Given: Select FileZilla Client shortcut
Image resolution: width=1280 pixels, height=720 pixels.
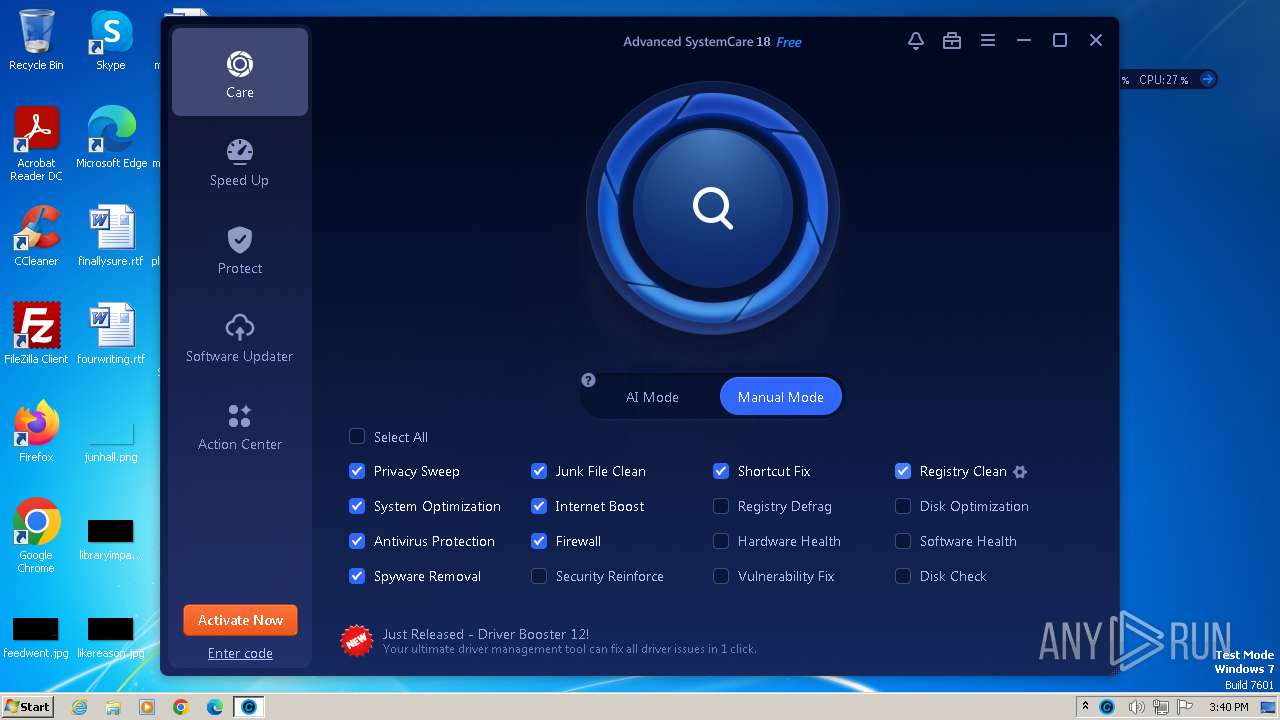Looking at the screenshot, I should point(36,333).
